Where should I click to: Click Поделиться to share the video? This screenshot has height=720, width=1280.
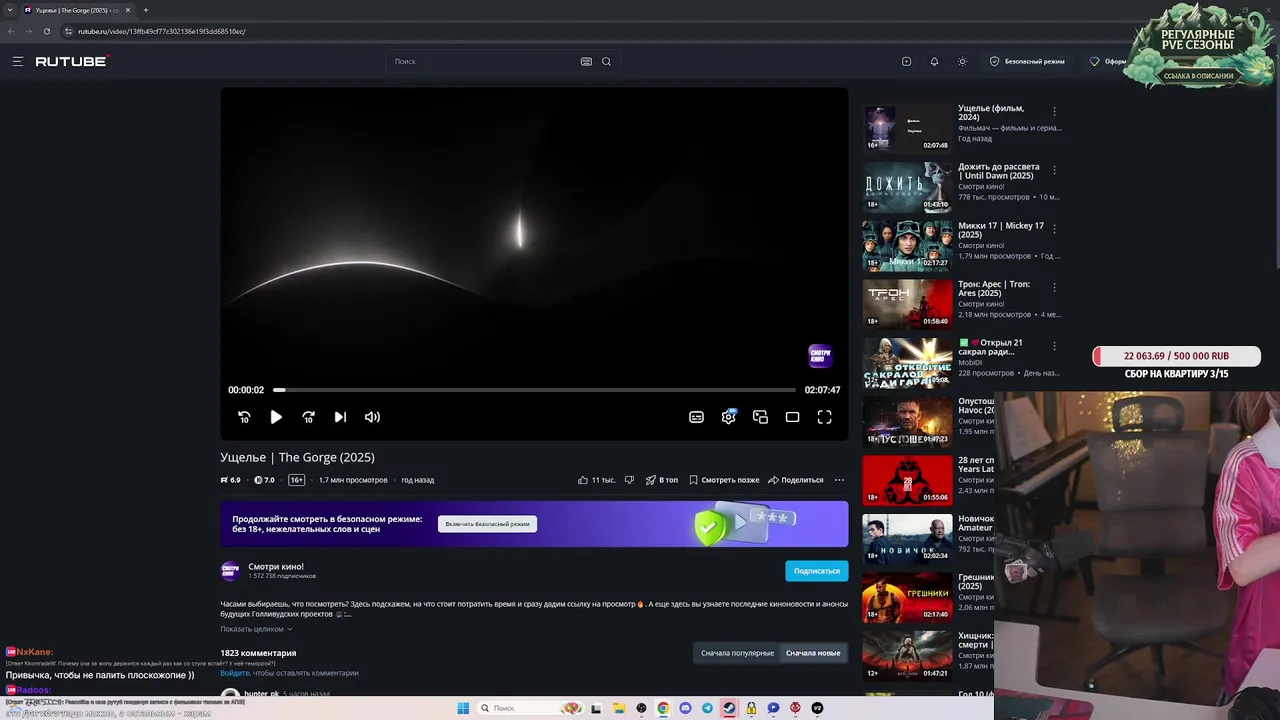tap(796, 480)
